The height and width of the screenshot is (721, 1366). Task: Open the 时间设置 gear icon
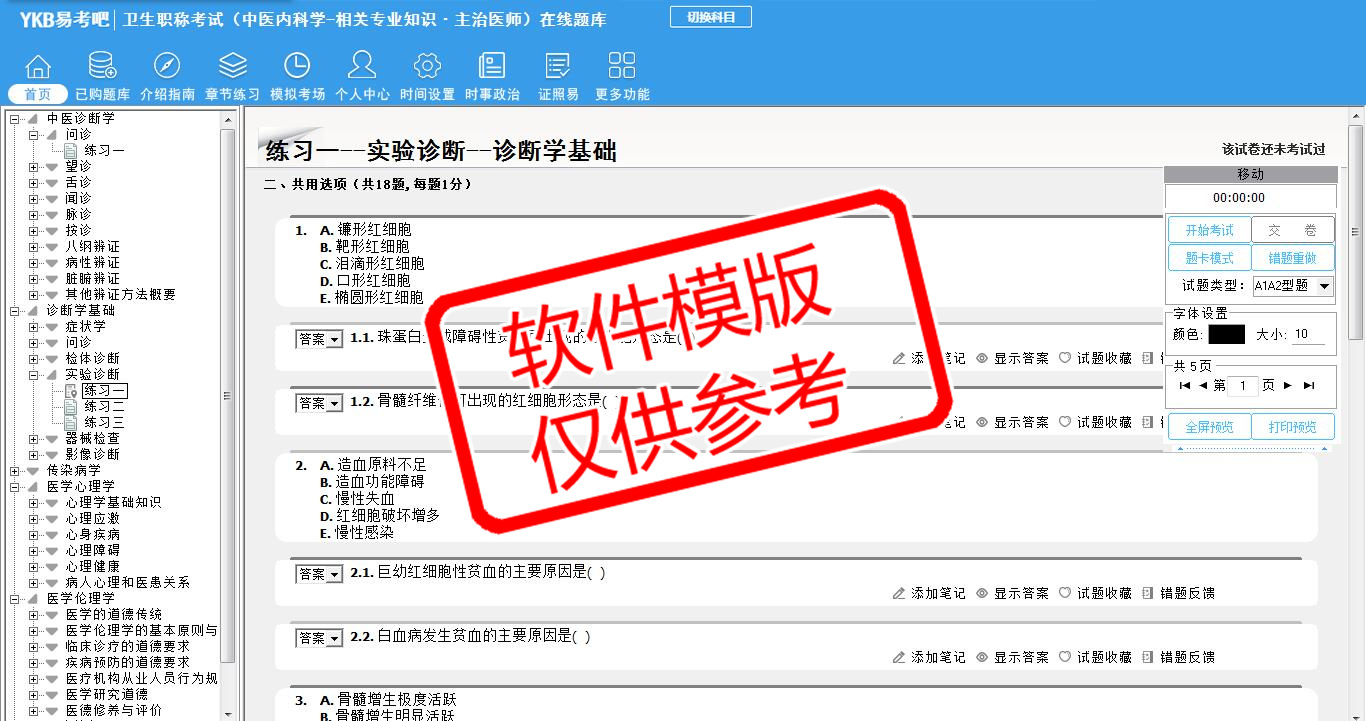427,67
